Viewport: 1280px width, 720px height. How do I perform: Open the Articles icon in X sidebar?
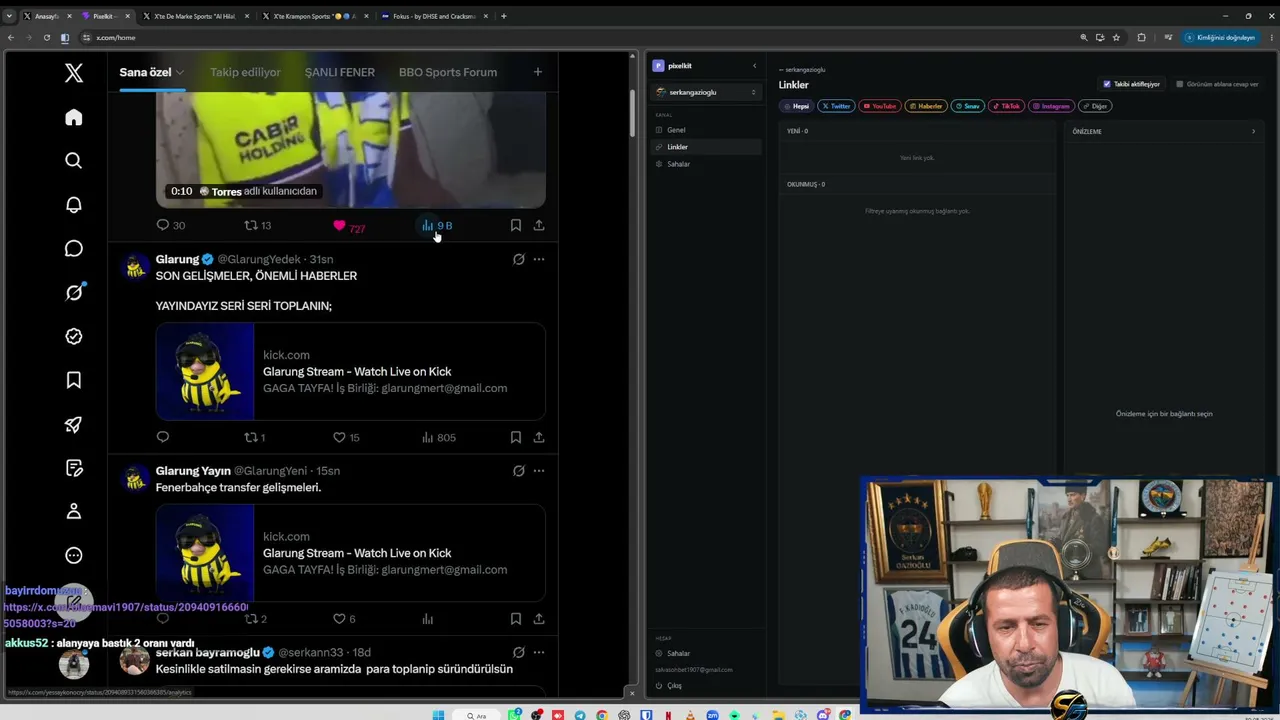[x=73, y=468]
